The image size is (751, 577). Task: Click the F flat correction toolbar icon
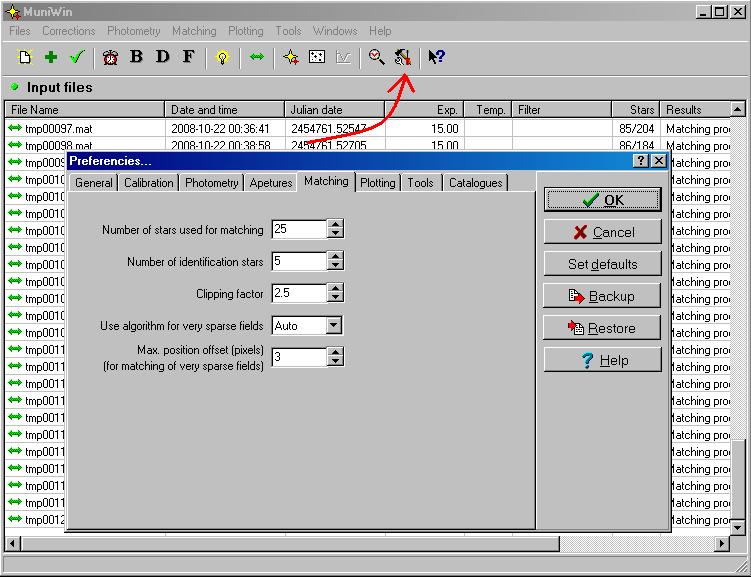point(188,57)
